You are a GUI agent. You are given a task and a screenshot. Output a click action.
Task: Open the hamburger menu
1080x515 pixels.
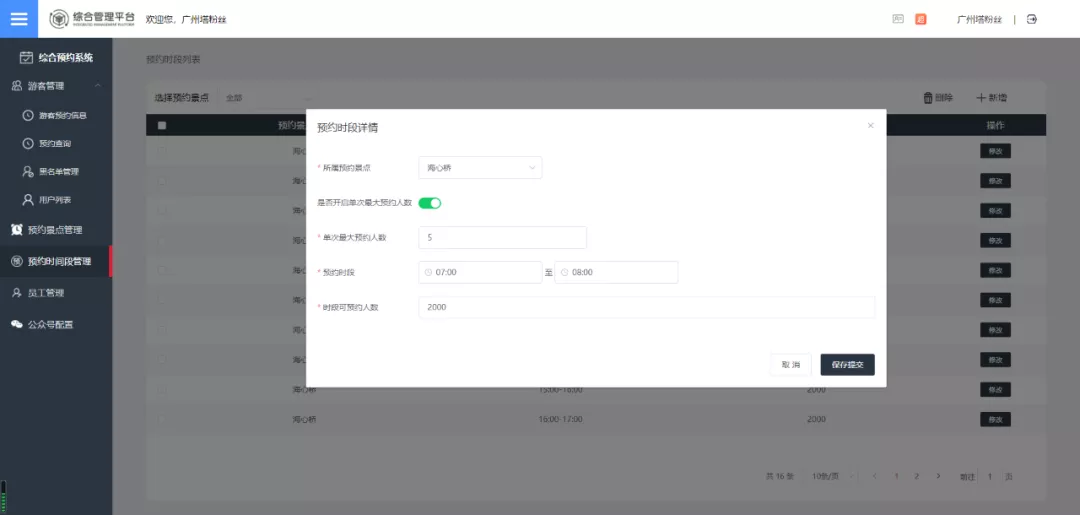19,19
